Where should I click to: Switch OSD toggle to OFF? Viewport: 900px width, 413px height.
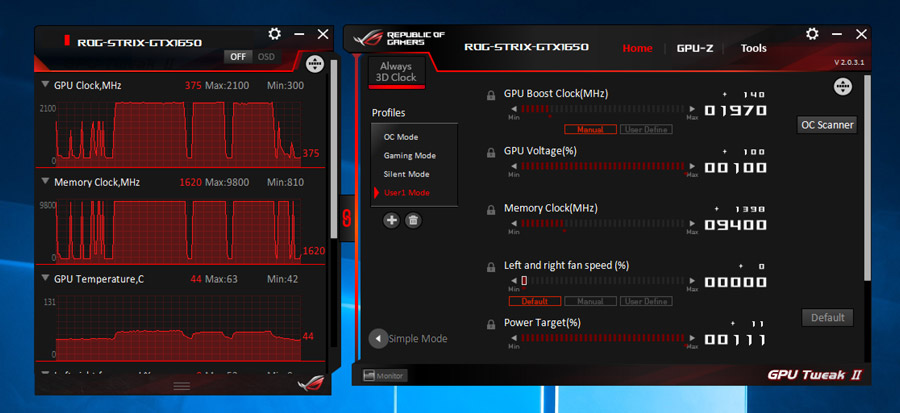238,57
